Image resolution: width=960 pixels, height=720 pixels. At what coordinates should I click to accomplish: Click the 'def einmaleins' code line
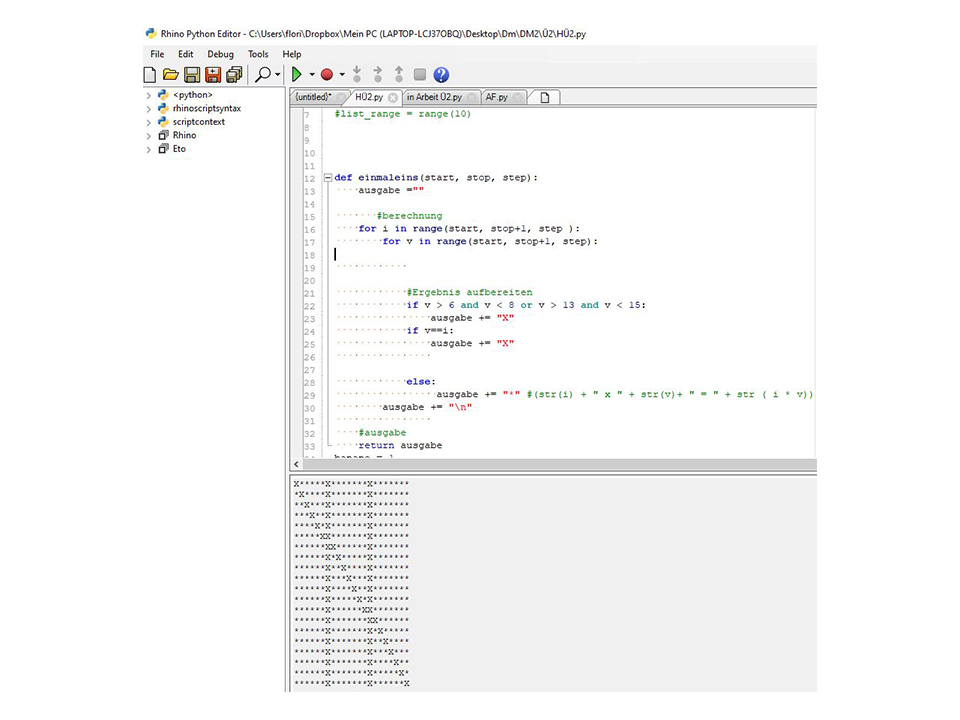(x=436, y=178)
